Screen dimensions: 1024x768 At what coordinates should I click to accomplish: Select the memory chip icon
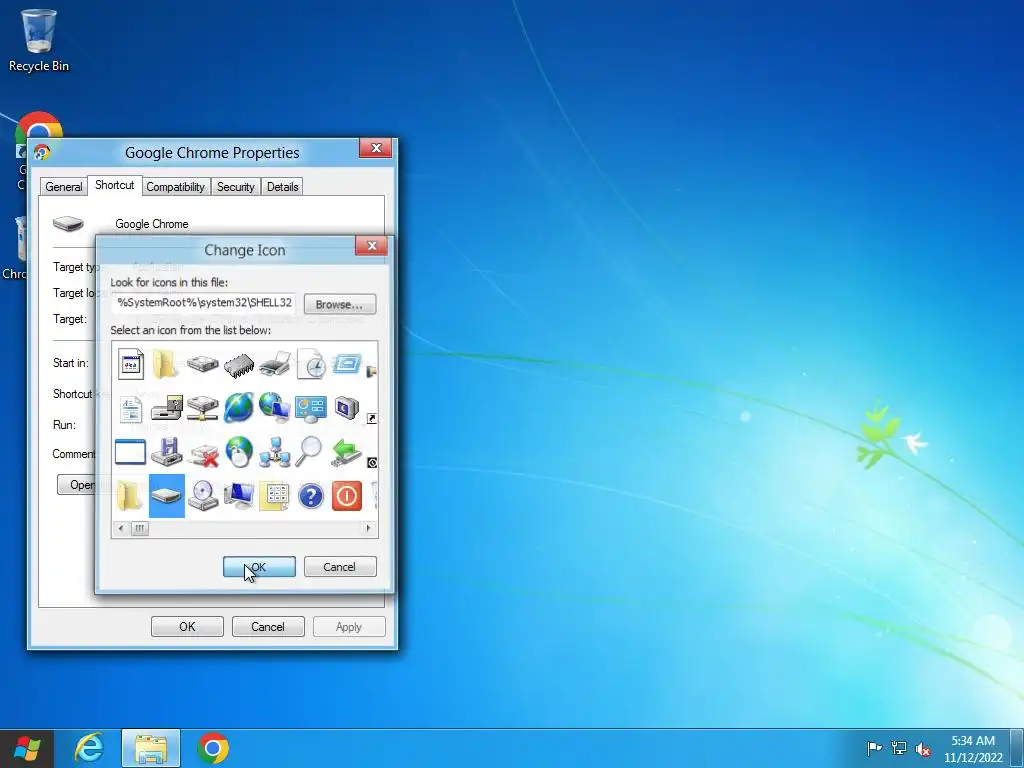pyautogui.click(x=238, y=365)
